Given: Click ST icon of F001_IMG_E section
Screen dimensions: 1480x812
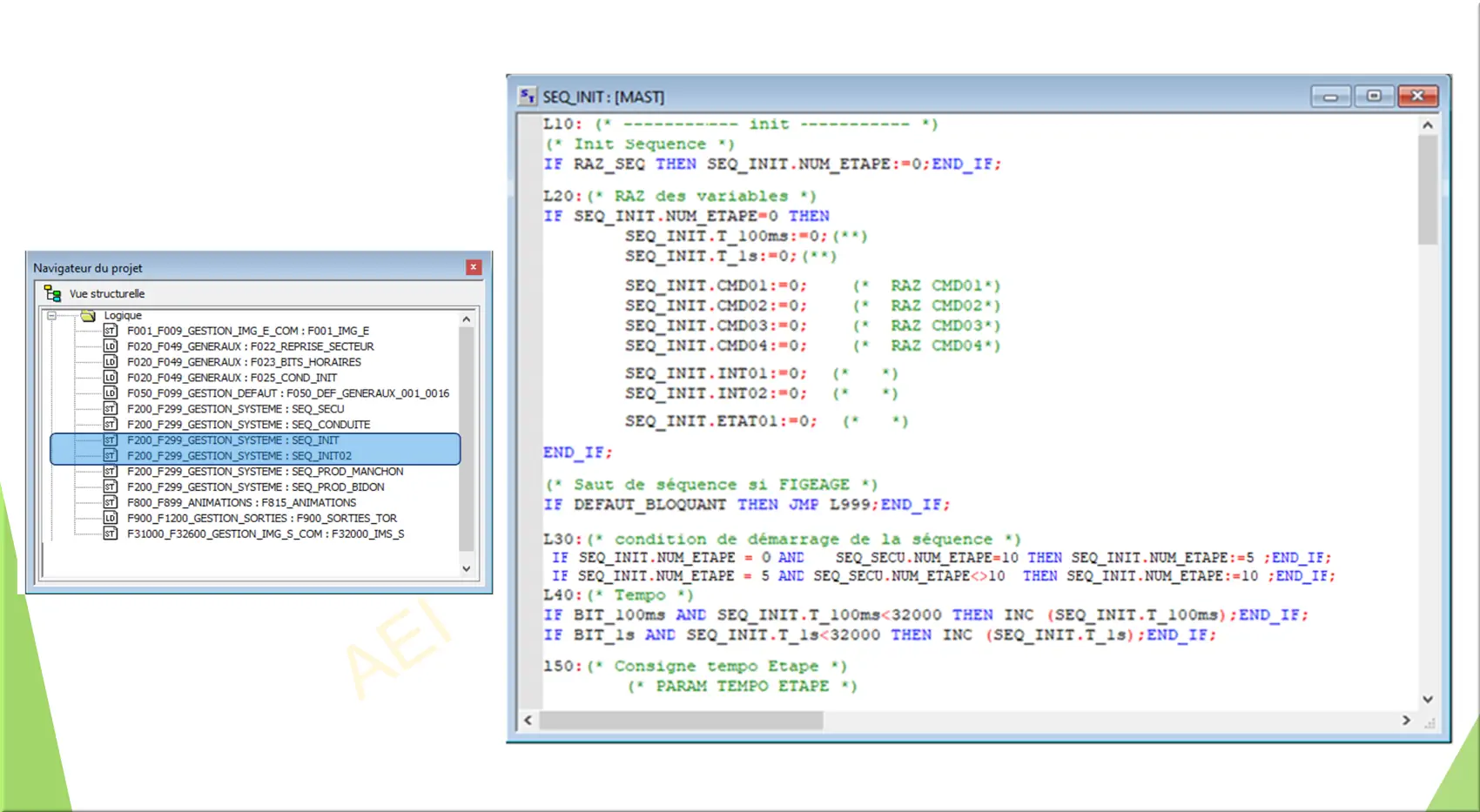Looking at the screenshot, I should 111,331.
